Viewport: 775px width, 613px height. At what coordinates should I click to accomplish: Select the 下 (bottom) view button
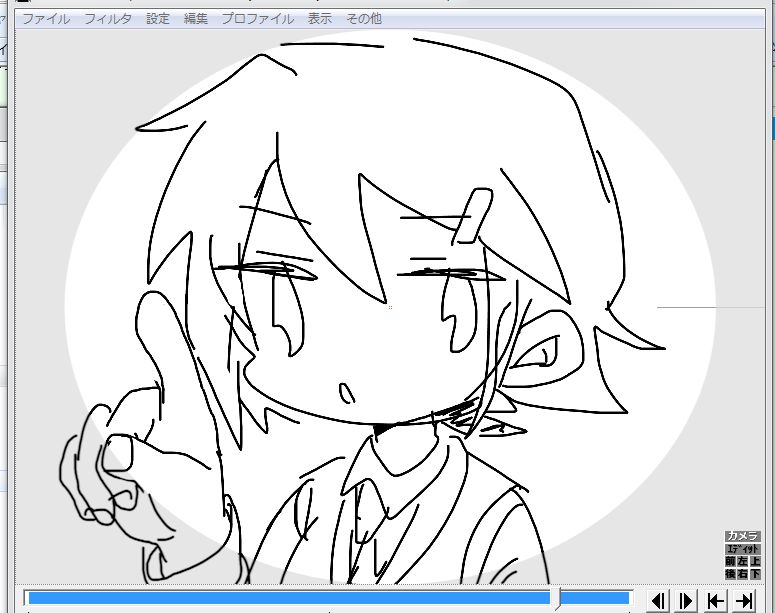[x=755, y=574]
